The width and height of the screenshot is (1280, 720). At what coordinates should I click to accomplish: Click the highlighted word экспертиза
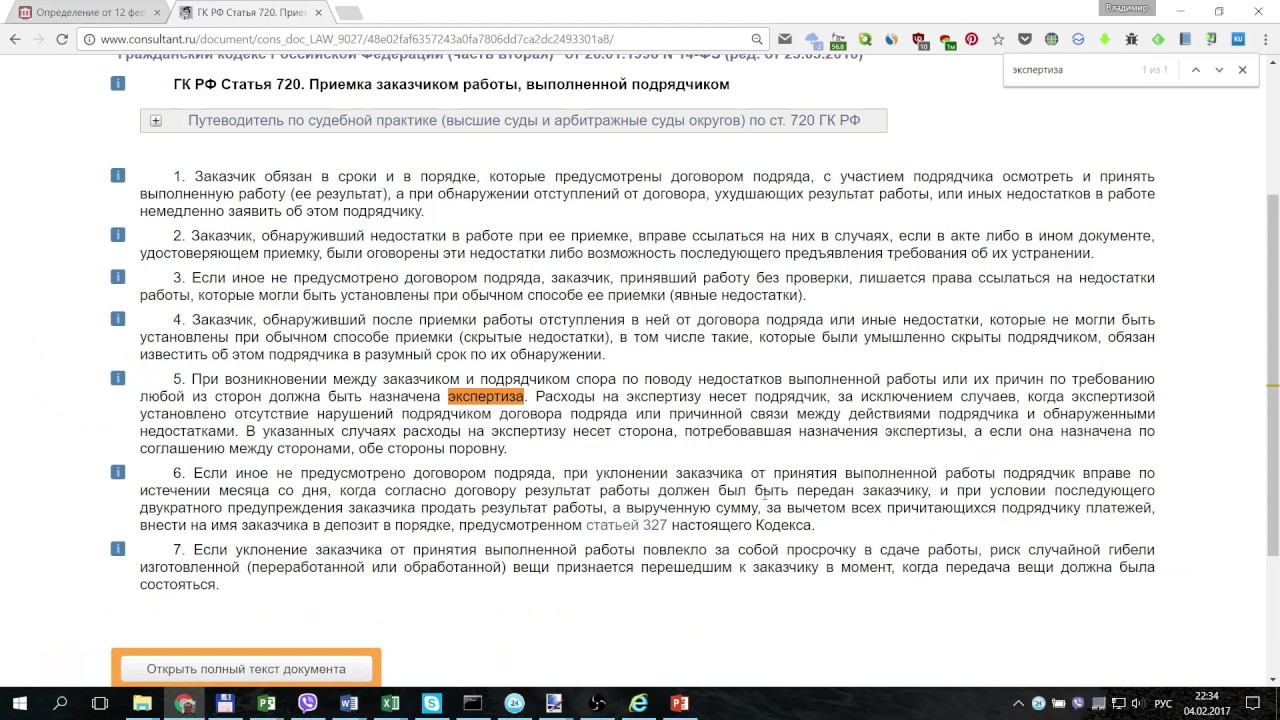[x=485, y=397]
